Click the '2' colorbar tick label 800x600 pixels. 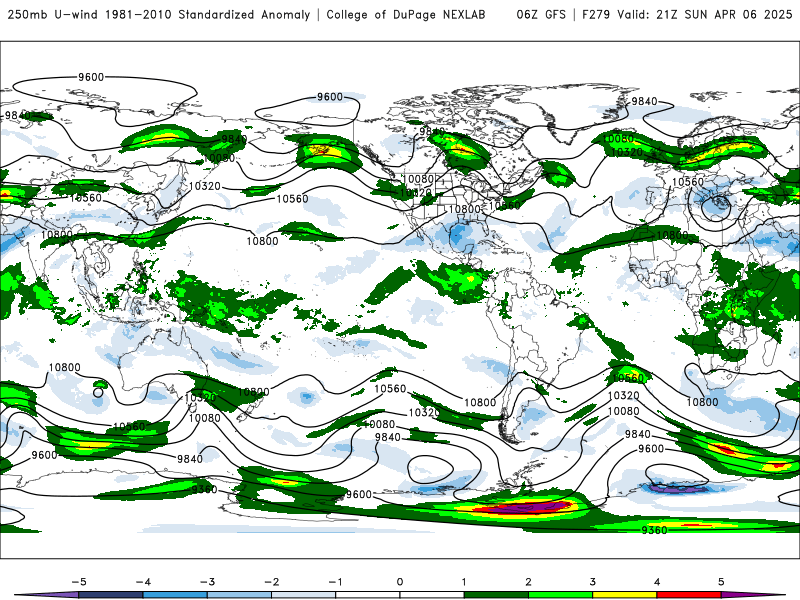click(x=528, y=582)
